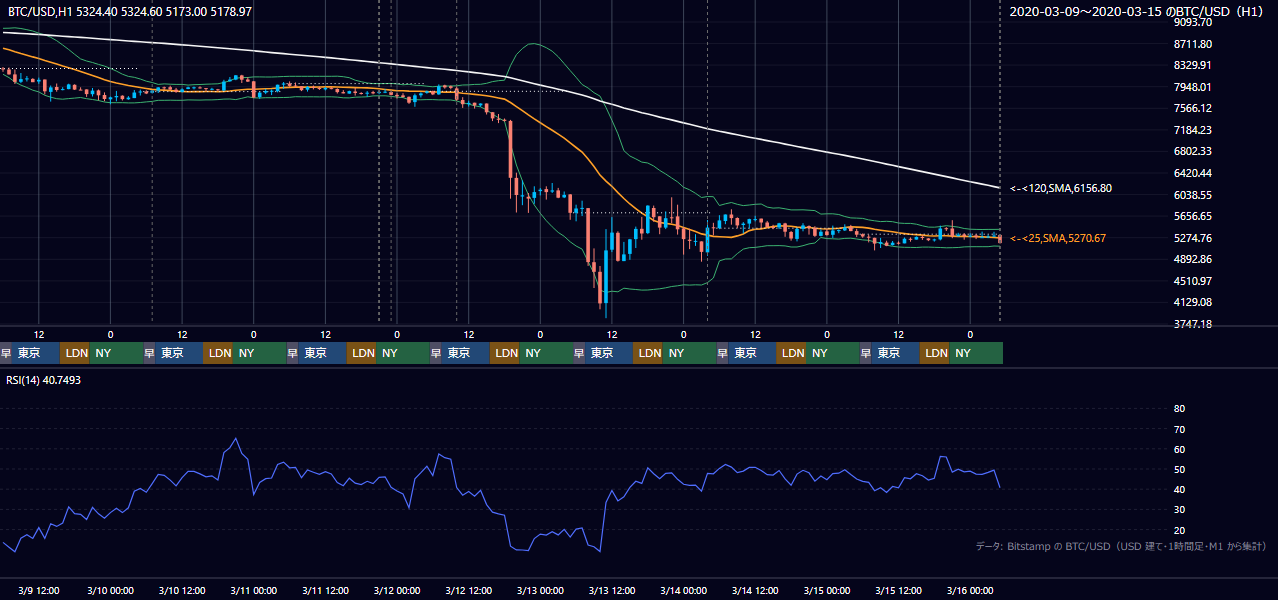This screenshot has height=600, width=1278.
Task: Click RSI axis level 30
Action: [1179, 510]
